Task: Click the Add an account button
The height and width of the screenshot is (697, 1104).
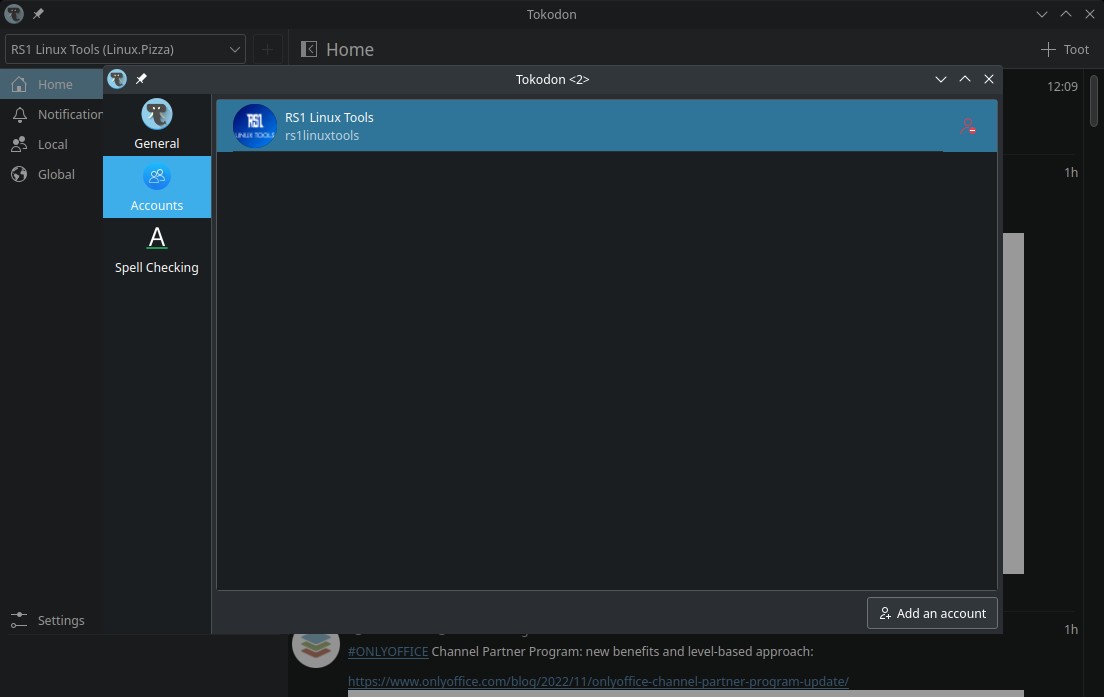Action: (932, 613)
